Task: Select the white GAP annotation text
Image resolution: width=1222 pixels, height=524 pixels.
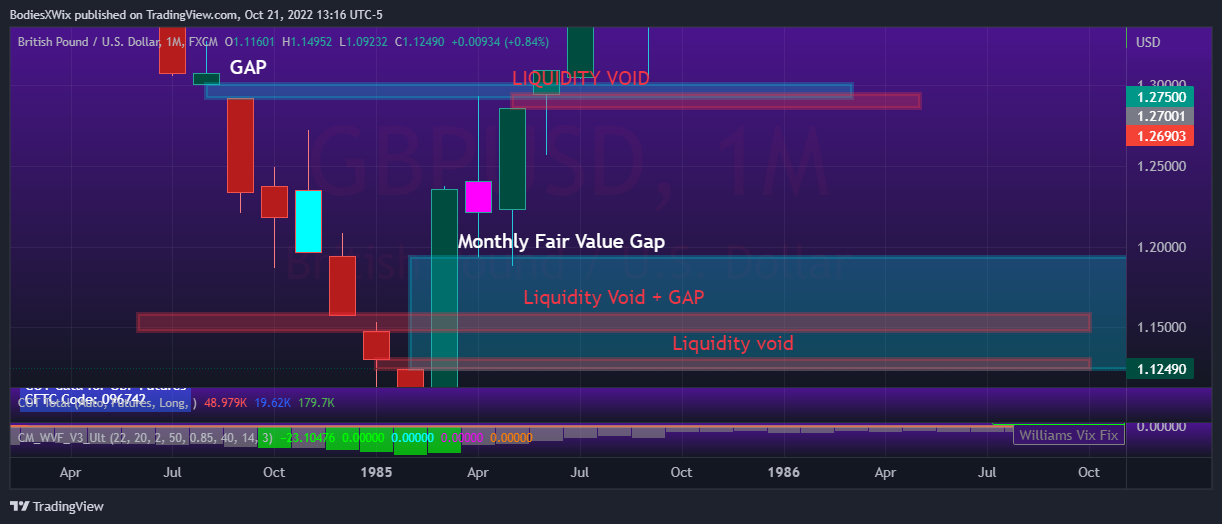Action: click(250, 68)
